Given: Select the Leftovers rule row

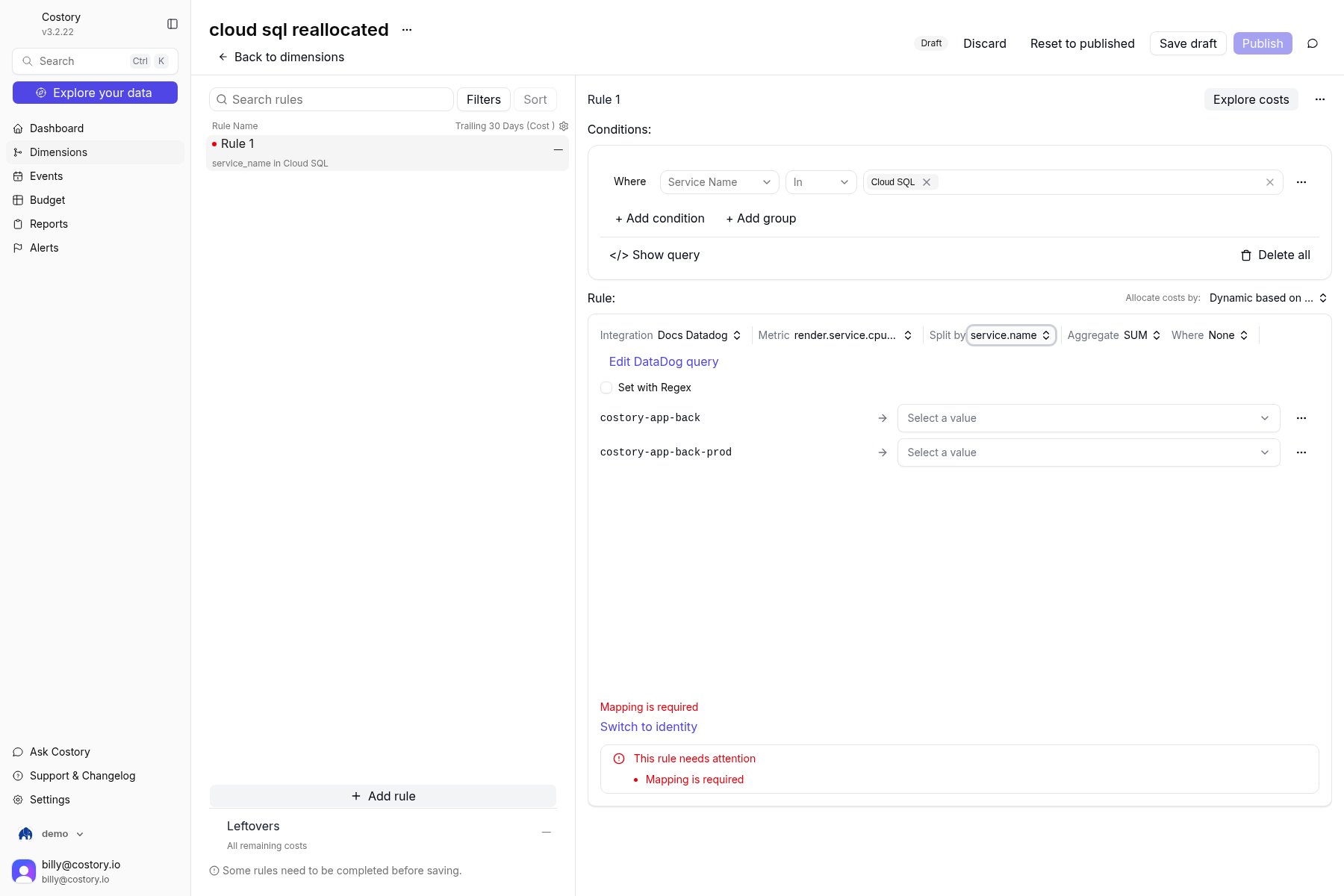Looking at the screenshot, I should click(383, 835).
